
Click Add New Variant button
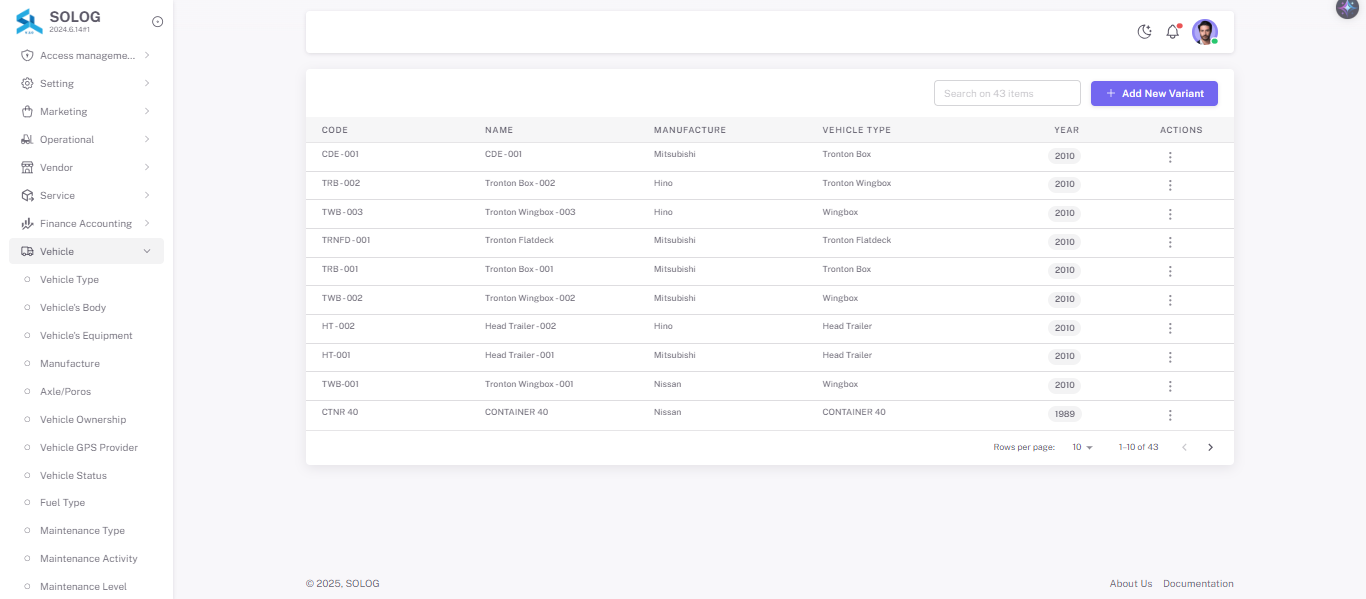(1154, 93)
